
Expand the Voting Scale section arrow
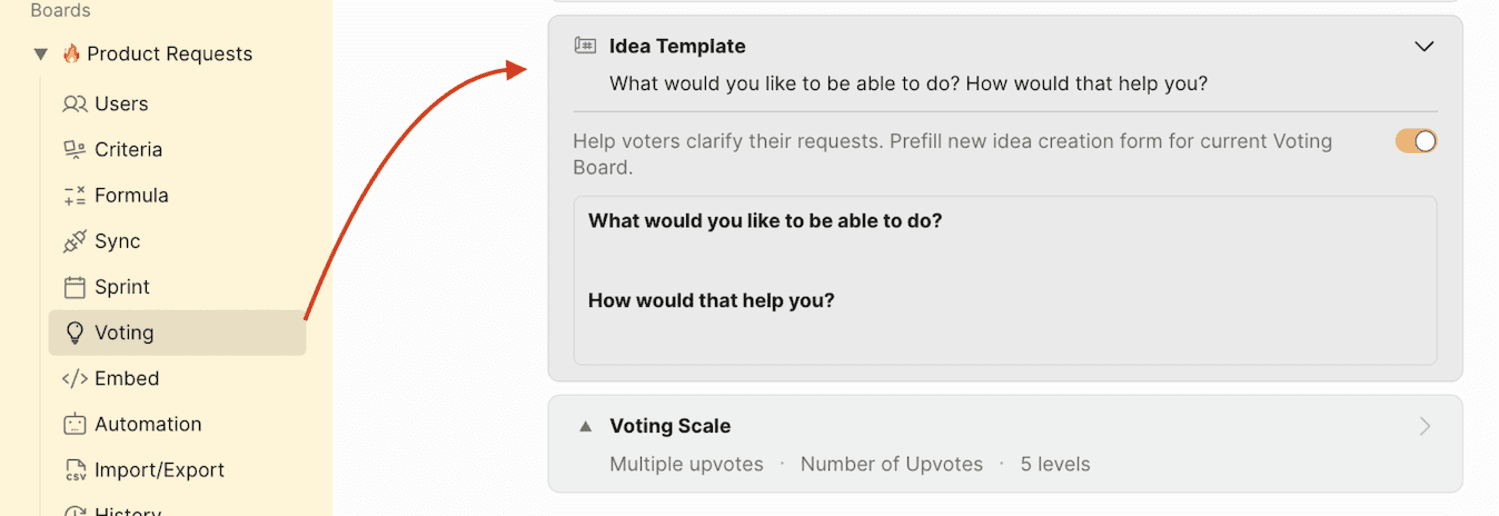pos(1425,426)
